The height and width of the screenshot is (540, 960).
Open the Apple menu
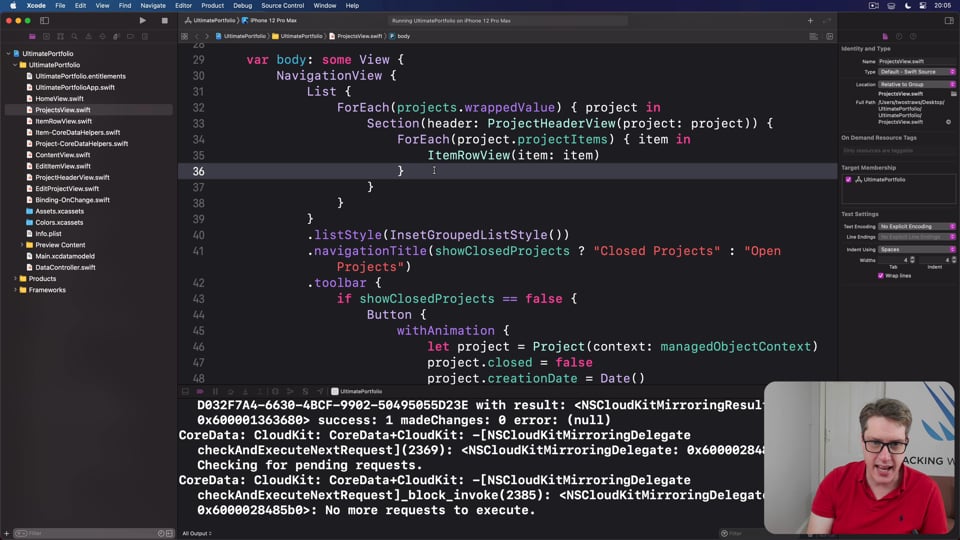[13, 6]
